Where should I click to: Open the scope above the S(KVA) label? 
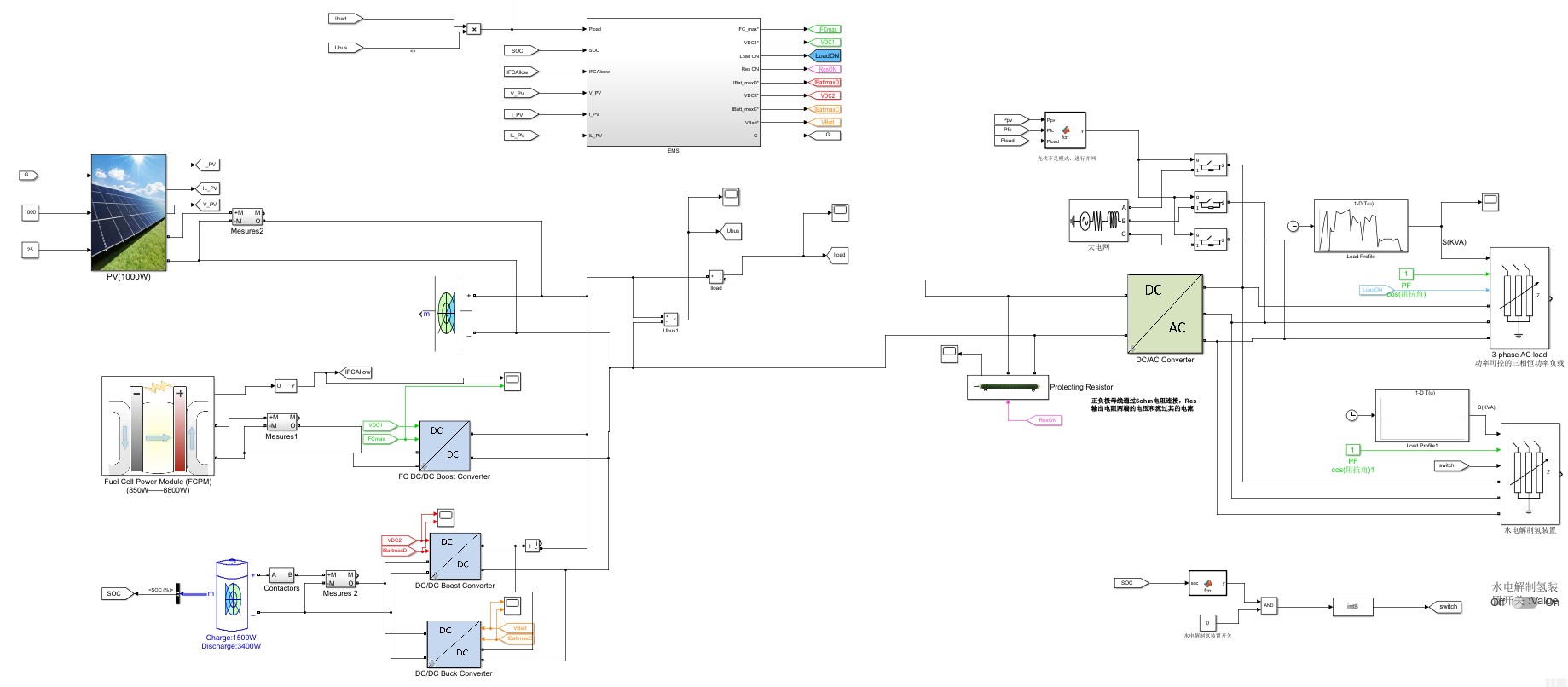point(1490,202)
